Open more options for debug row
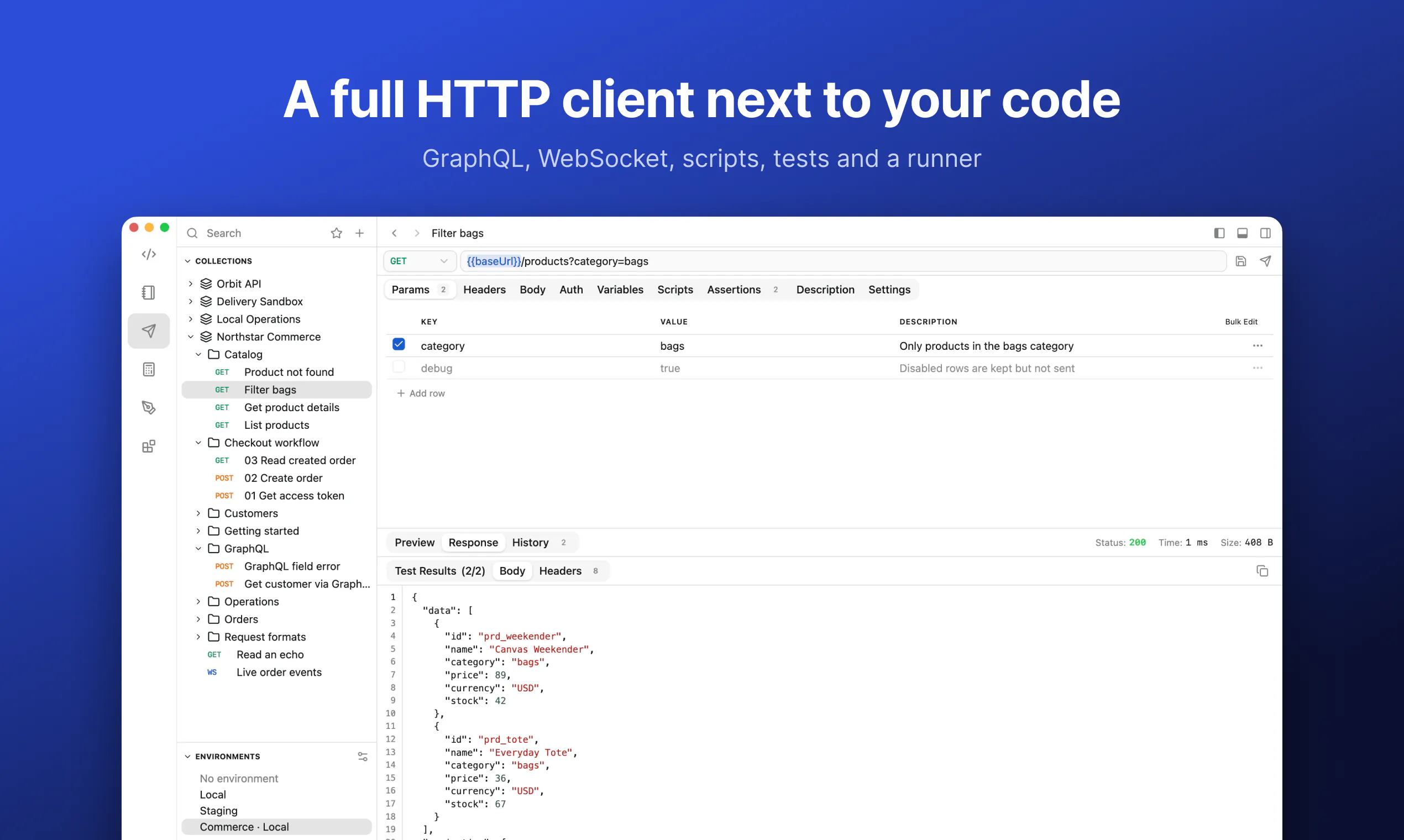Screen dimensions: 1404x840 click(1258, 368)
